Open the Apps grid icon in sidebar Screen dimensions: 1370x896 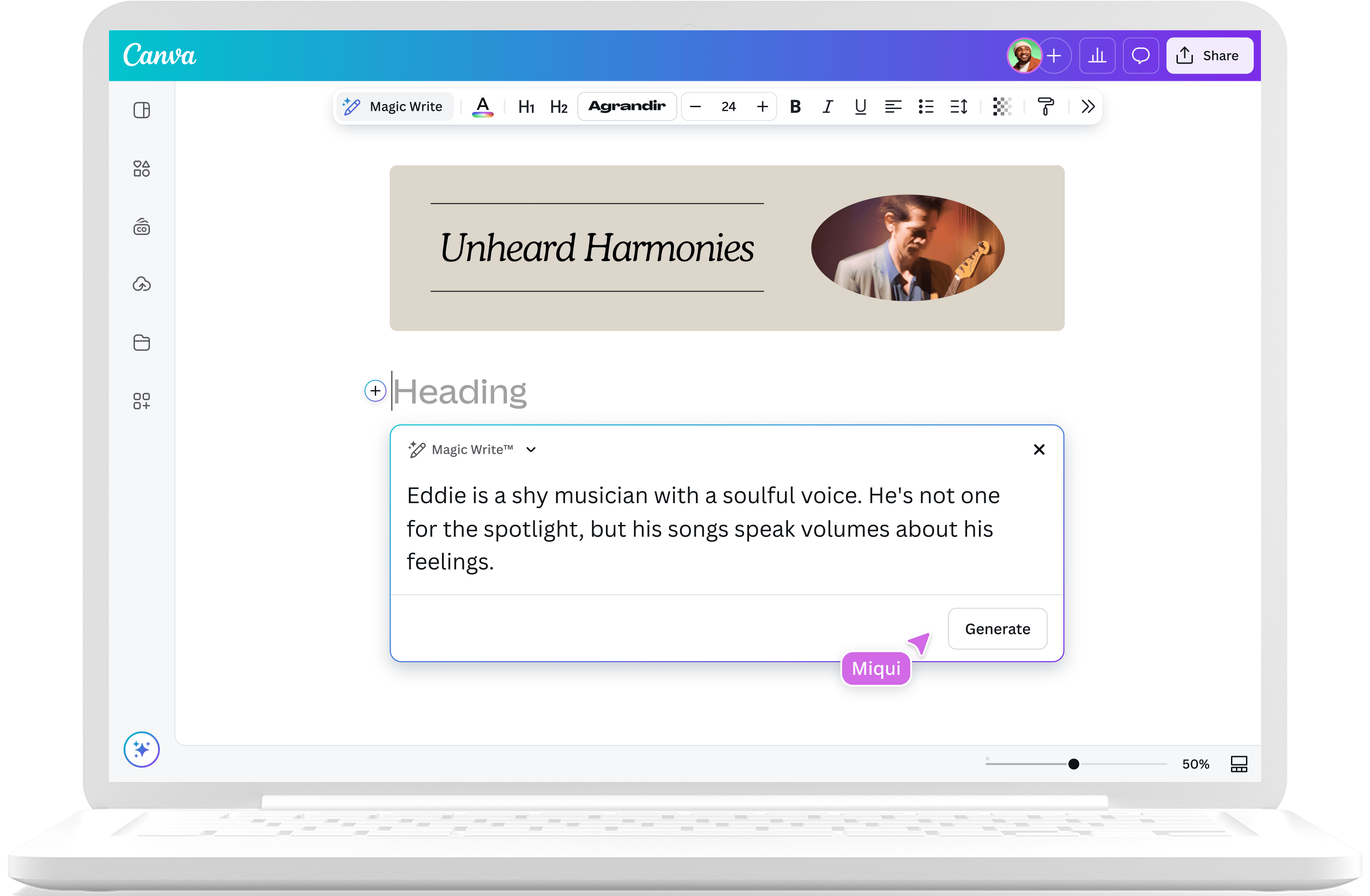[142, 401]
